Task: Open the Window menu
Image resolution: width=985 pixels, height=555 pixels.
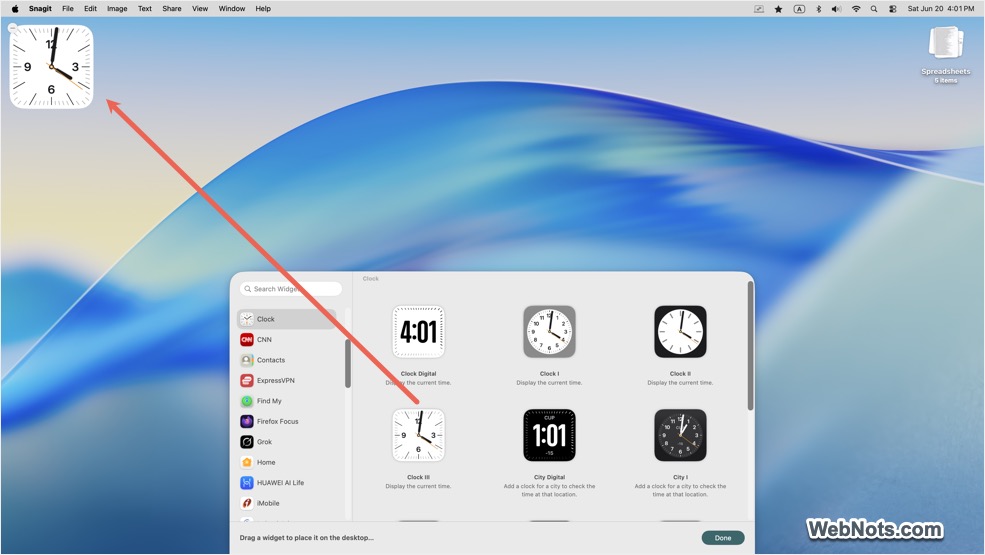Action: (232, 9)
